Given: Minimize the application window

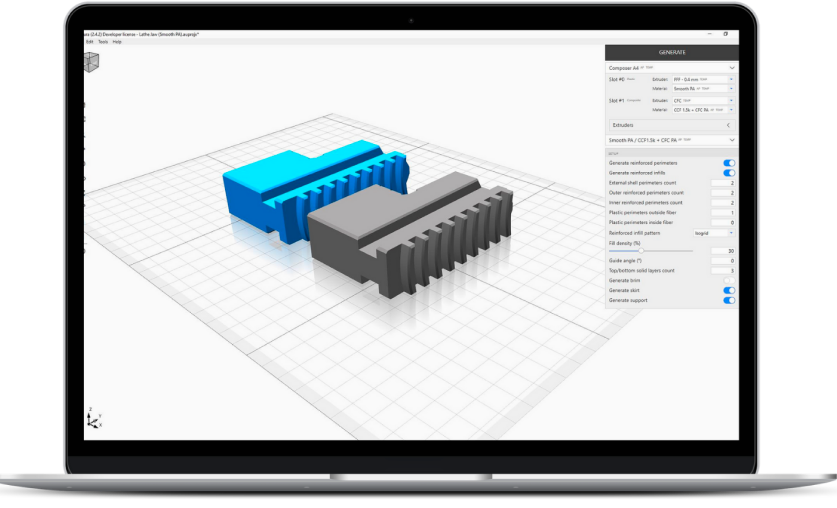Looking at the screenshot, I should (x=709, y=34).
